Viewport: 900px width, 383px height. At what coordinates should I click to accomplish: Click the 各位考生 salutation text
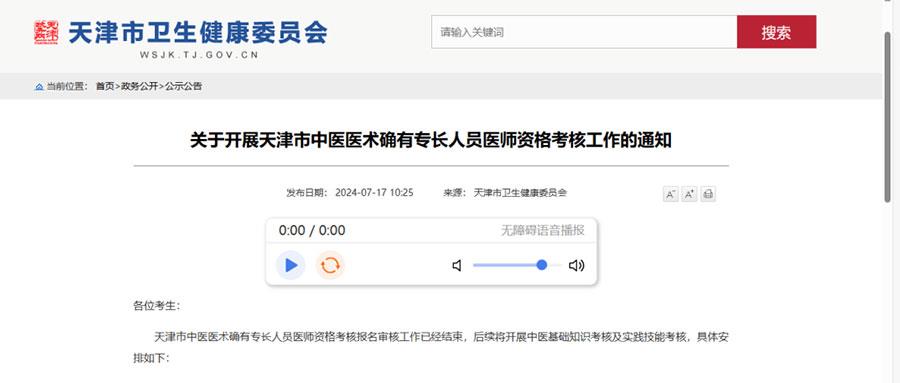[157, 306]
